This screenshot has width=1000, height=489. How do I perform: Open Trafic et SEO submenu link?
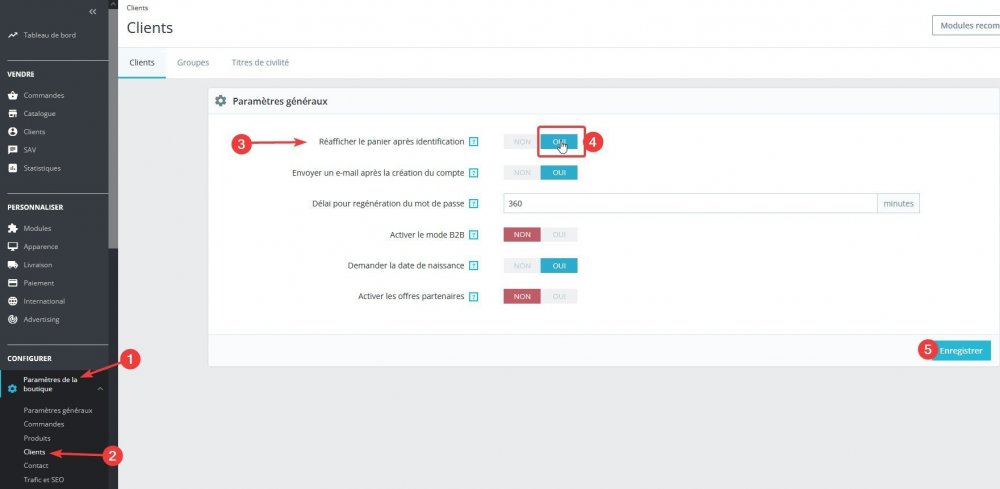tap(44, 479)
